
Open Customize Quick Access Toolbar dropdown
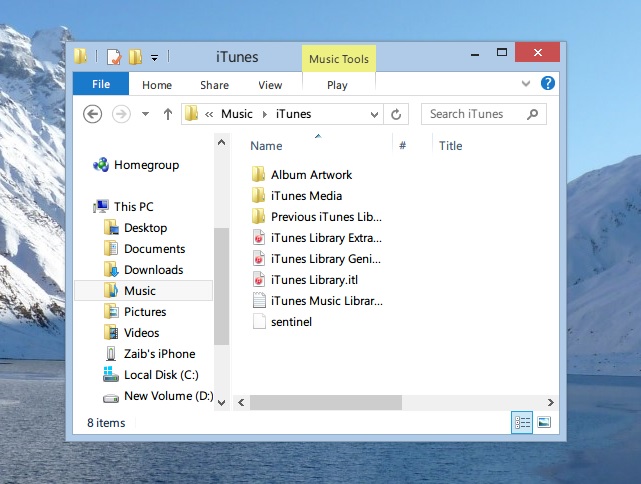(x=155, y=58)
